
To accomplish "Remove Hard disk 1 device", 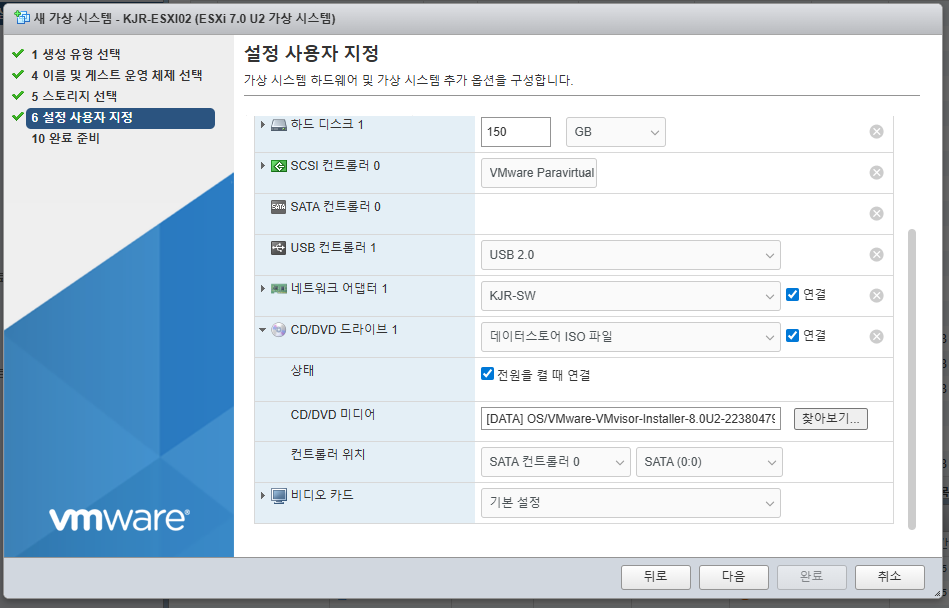I will point(876,132).
